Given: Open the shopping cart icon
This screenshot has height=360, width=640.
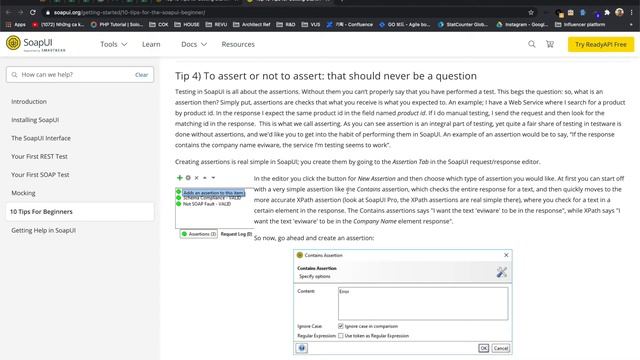Looking at the screenshot, I should coord(550,44).
